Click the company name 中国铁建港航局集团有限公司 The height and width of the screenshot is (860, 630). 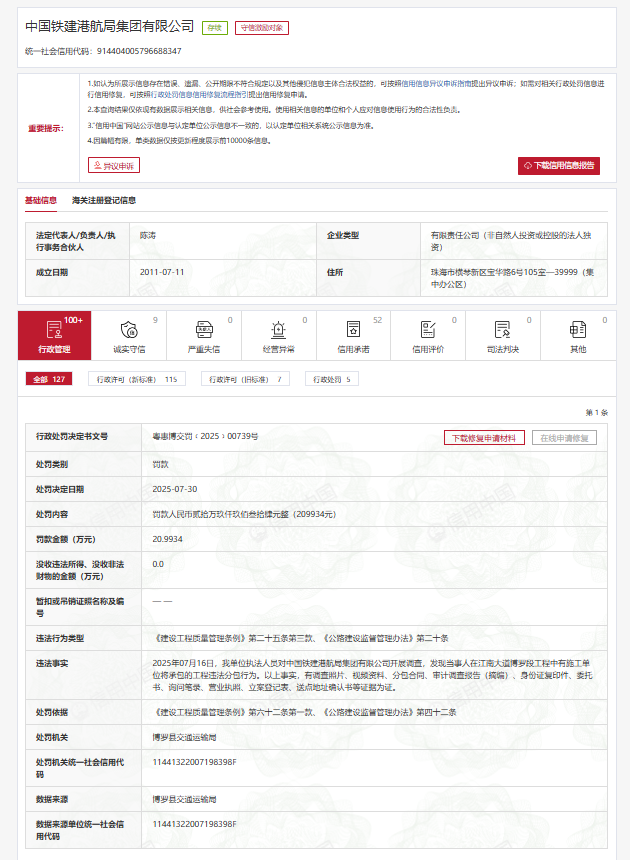tap(110, 26)
